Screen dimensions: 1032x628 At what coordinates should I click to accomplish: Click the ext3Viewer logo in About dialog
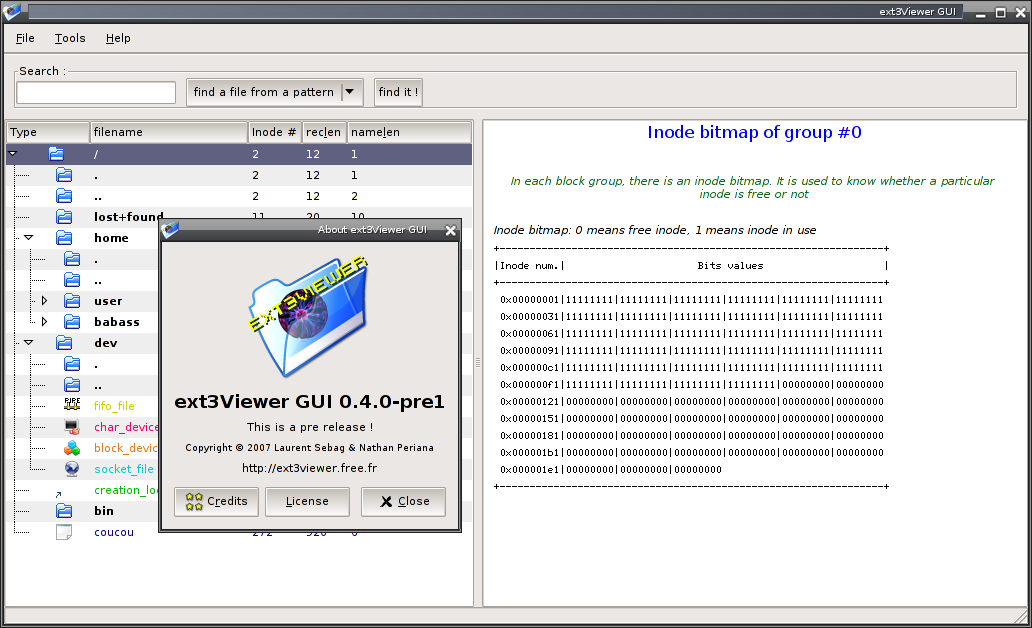[x=308, y=317]
